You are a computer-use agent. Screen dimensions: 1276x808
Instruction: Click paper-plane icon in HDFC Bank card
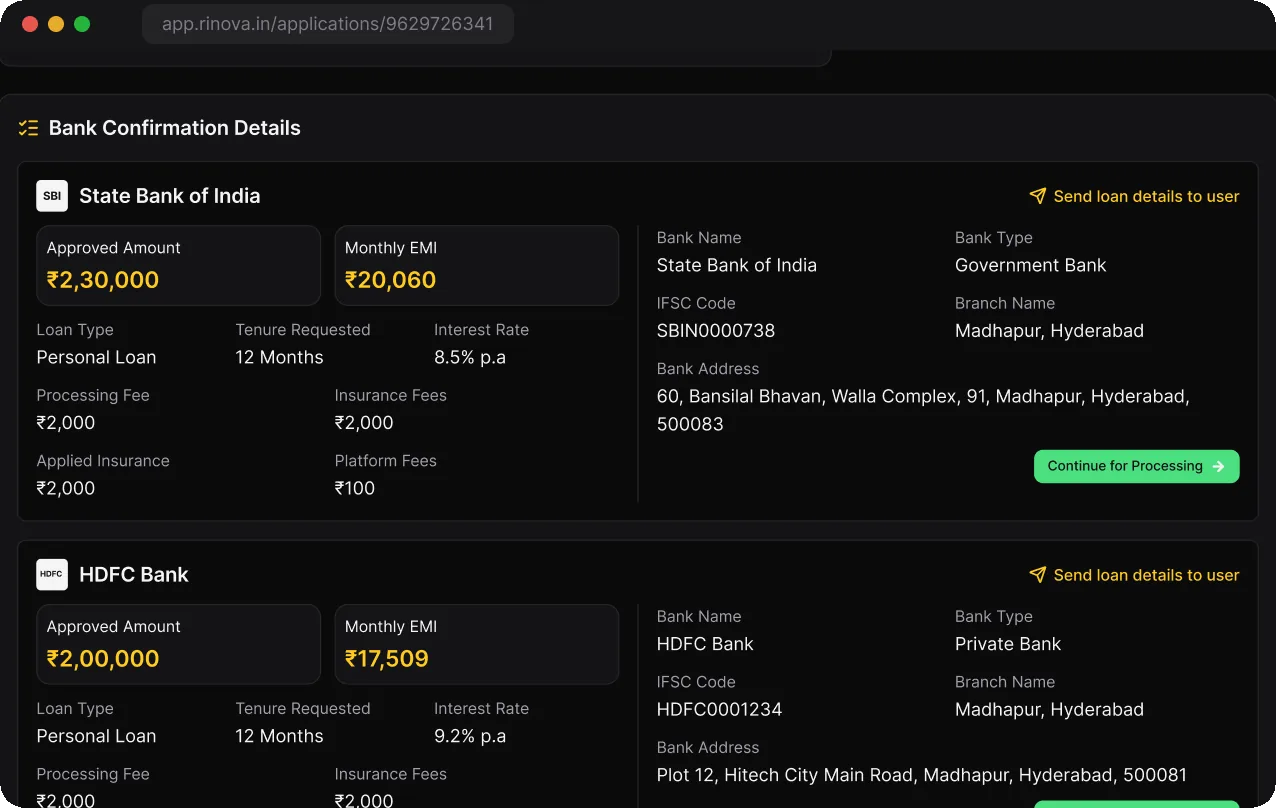[x=1038, y=575]
